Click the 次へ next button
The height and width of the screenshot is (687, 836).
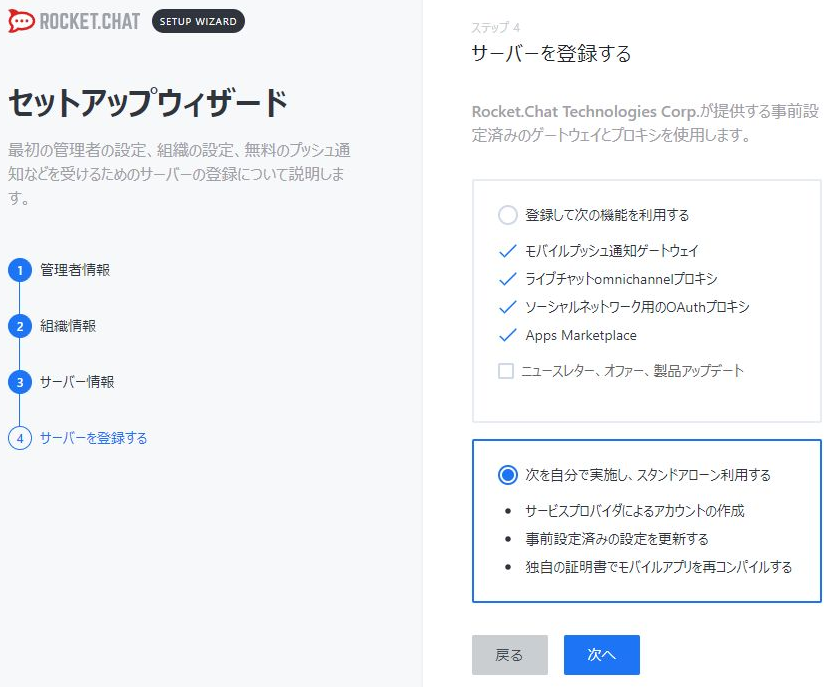click(x=601, y=654)
